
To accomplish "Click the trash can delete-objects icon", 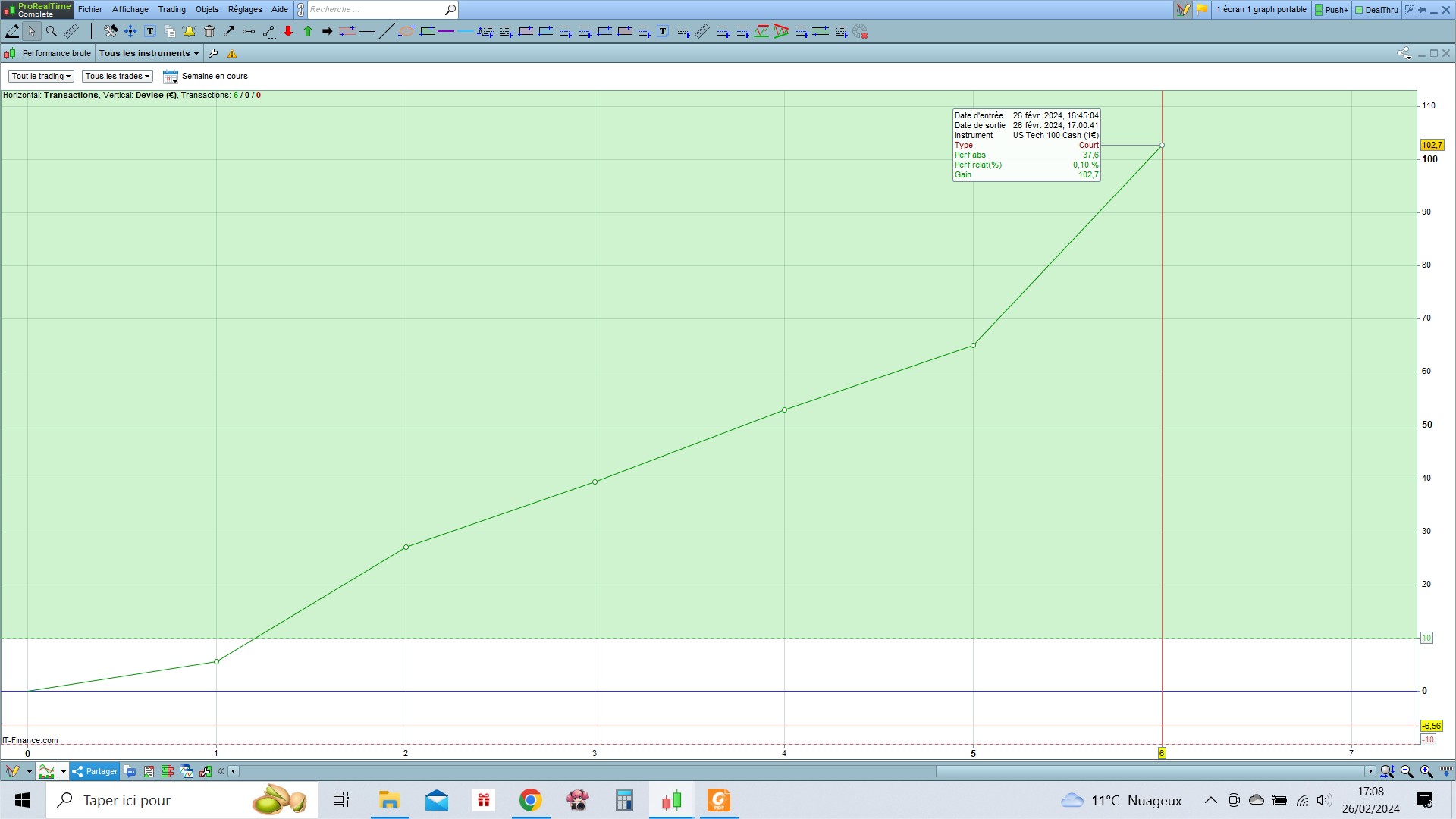I will (x=209, y=31).
